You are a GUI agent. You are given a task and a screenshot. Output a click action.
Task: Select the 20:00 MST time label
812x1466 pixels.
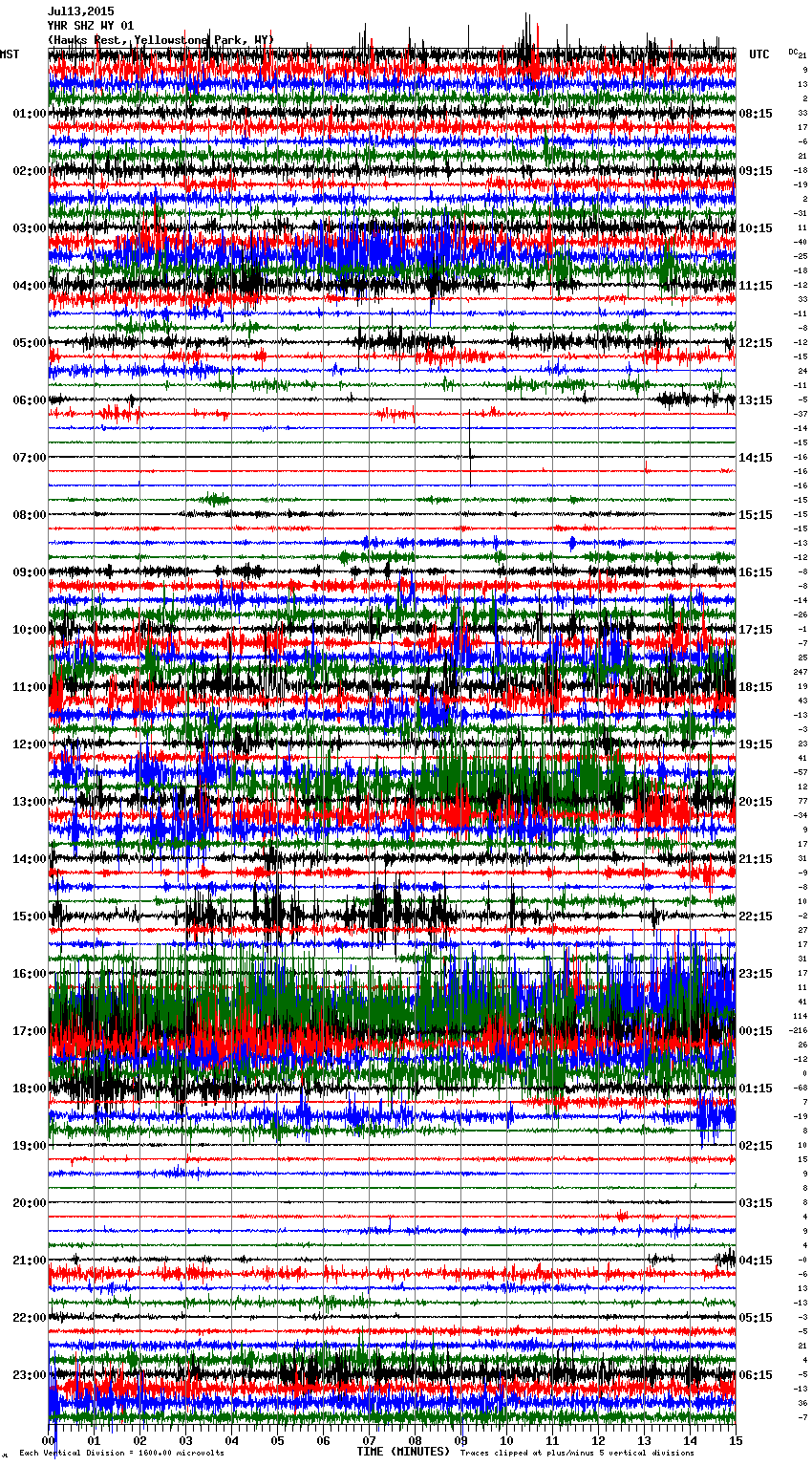pos(30,1203)
